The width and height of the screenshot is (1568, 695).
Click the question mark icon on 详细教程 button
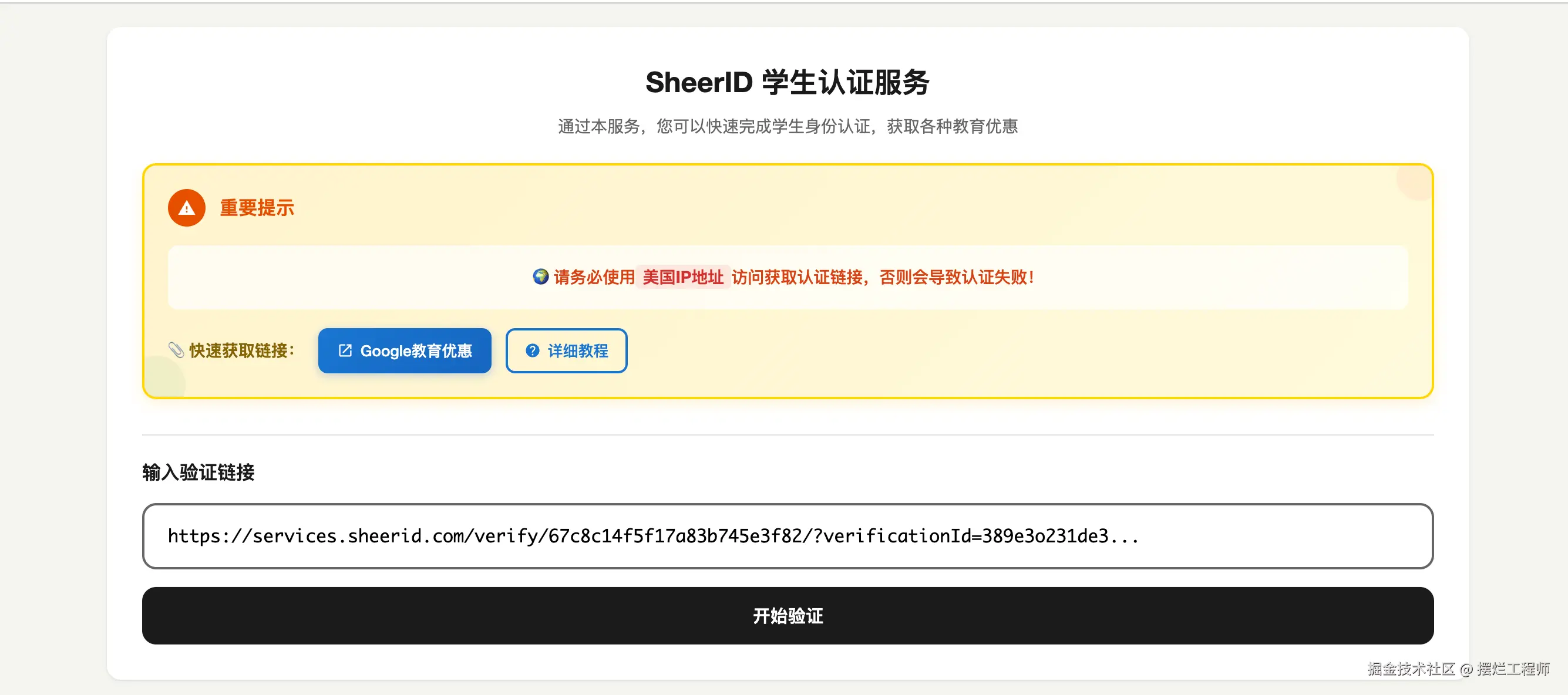[x=532, y=350]
